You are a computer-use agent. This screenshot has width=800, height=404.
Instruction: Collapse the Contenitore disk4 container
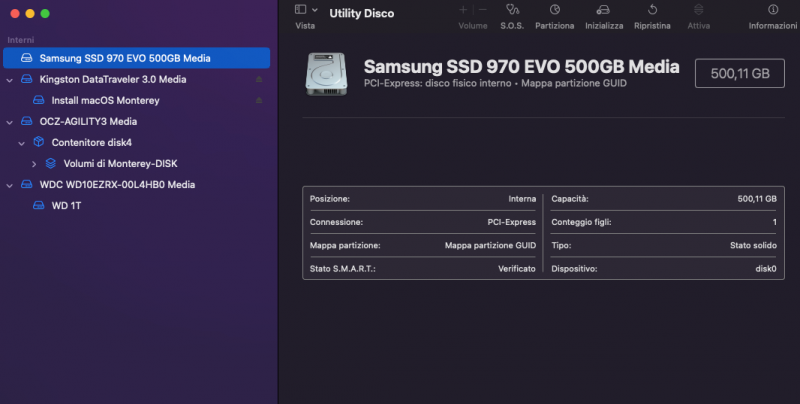(x=21, y=143)
